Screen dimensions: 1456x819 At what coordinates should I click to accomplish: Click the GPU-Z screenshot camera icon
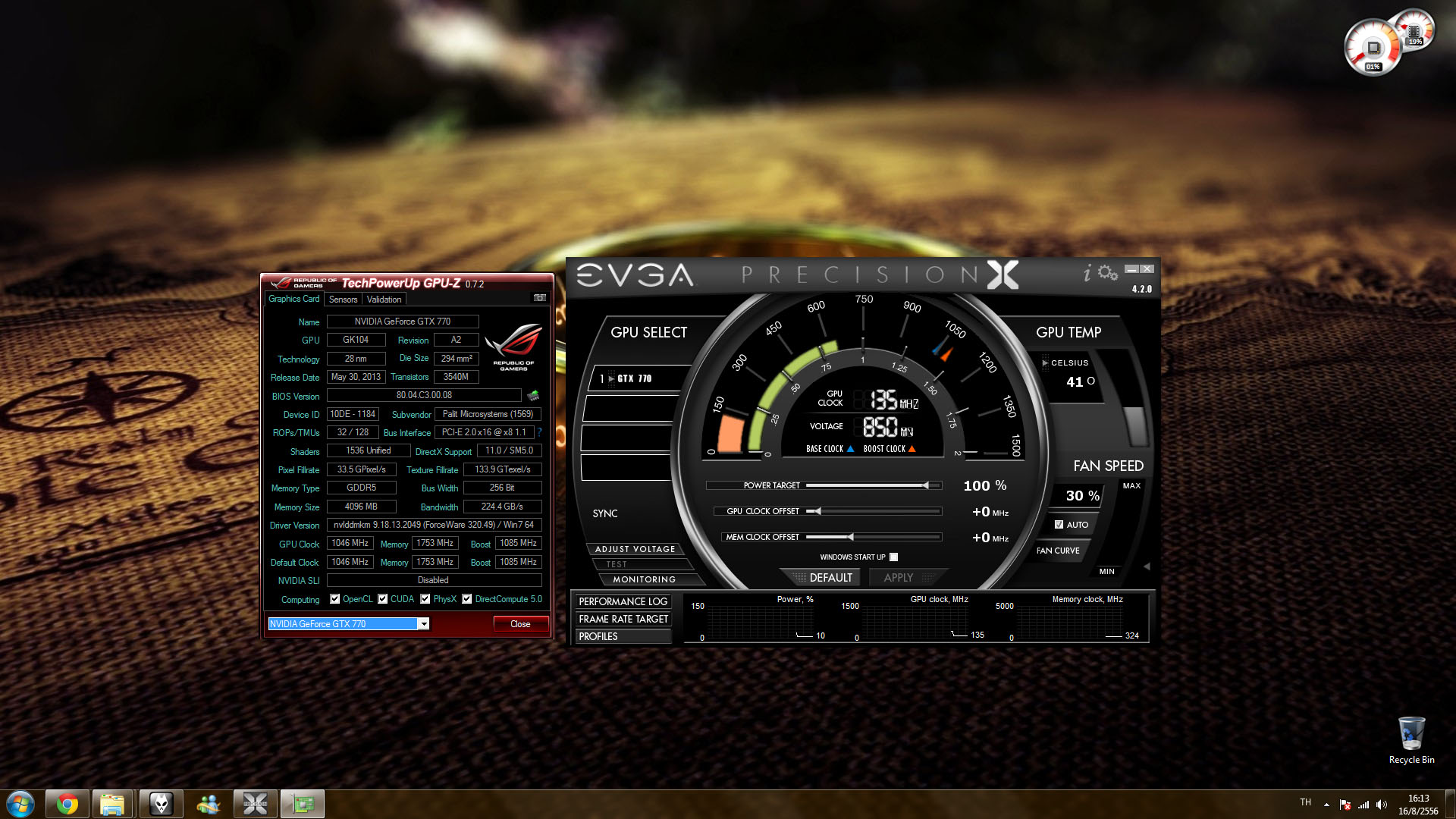pos(540,298)
